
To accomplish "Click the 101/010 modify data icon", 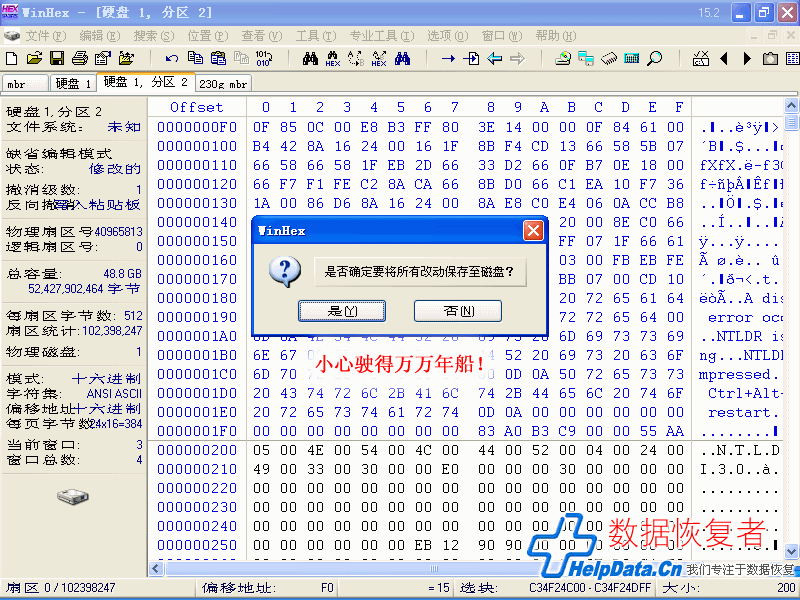I will (264, 58).
